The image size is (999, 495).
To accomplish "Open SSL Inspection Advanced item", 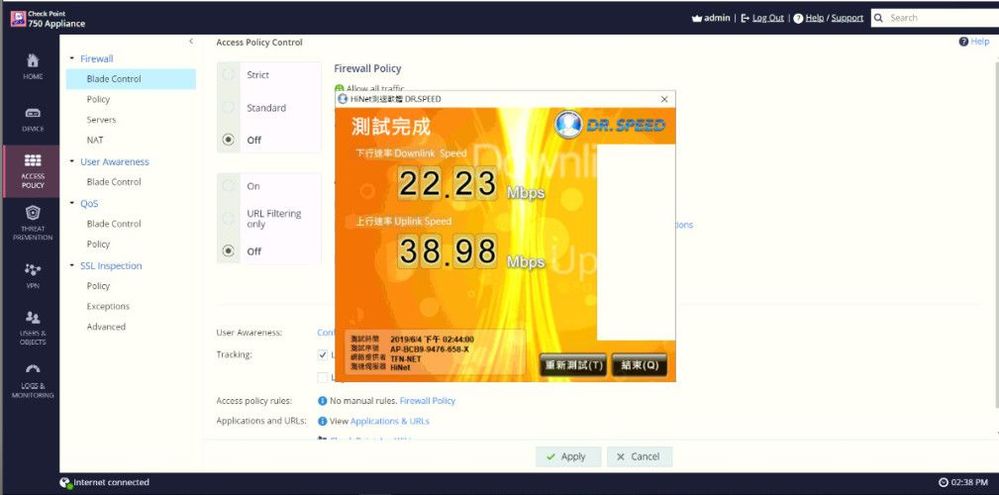I will (106, 327).
